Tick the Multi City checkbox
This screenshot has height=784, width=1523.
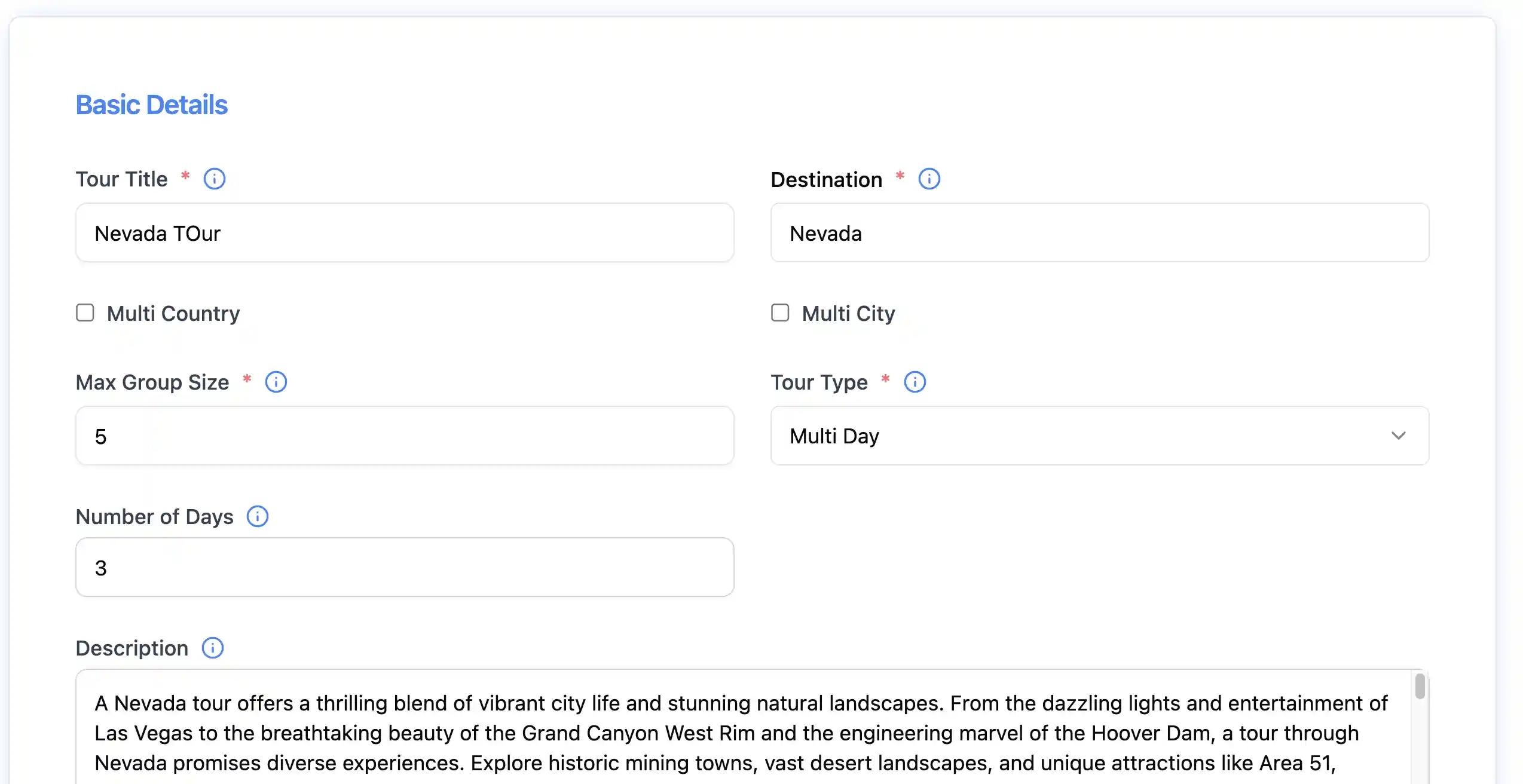tap(780, 313)
